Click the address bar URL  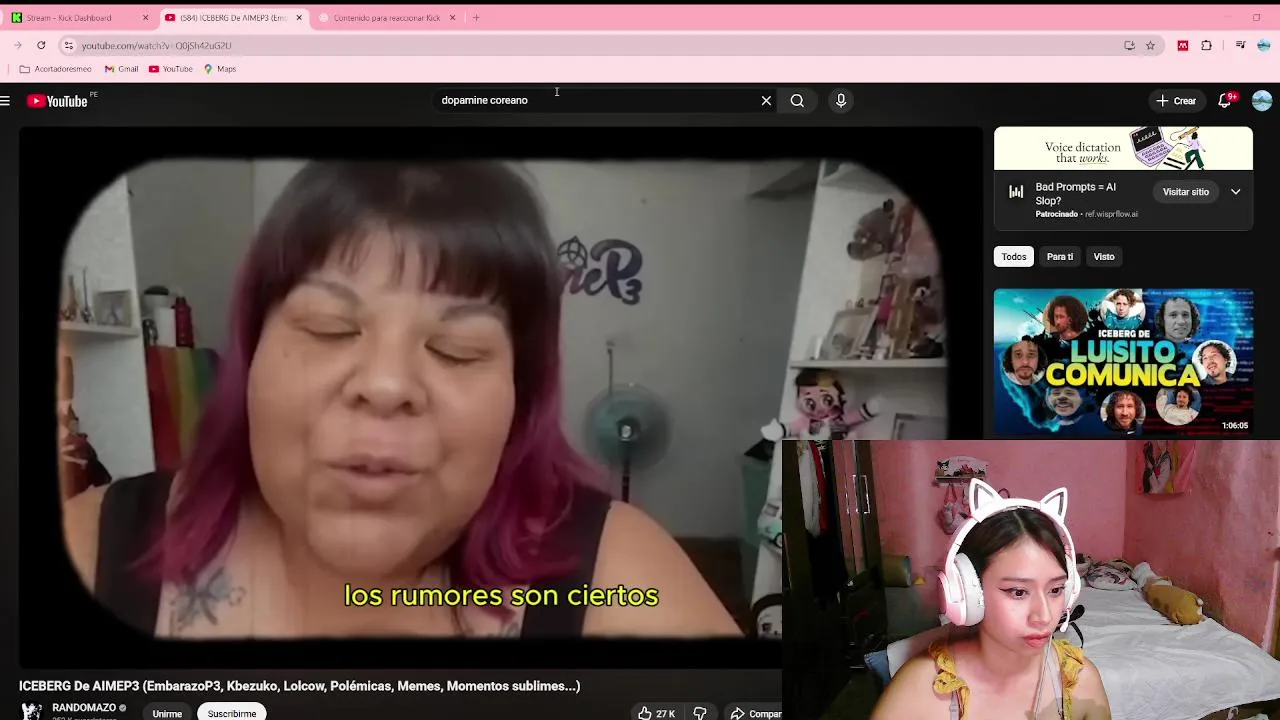tap(156, 45)
